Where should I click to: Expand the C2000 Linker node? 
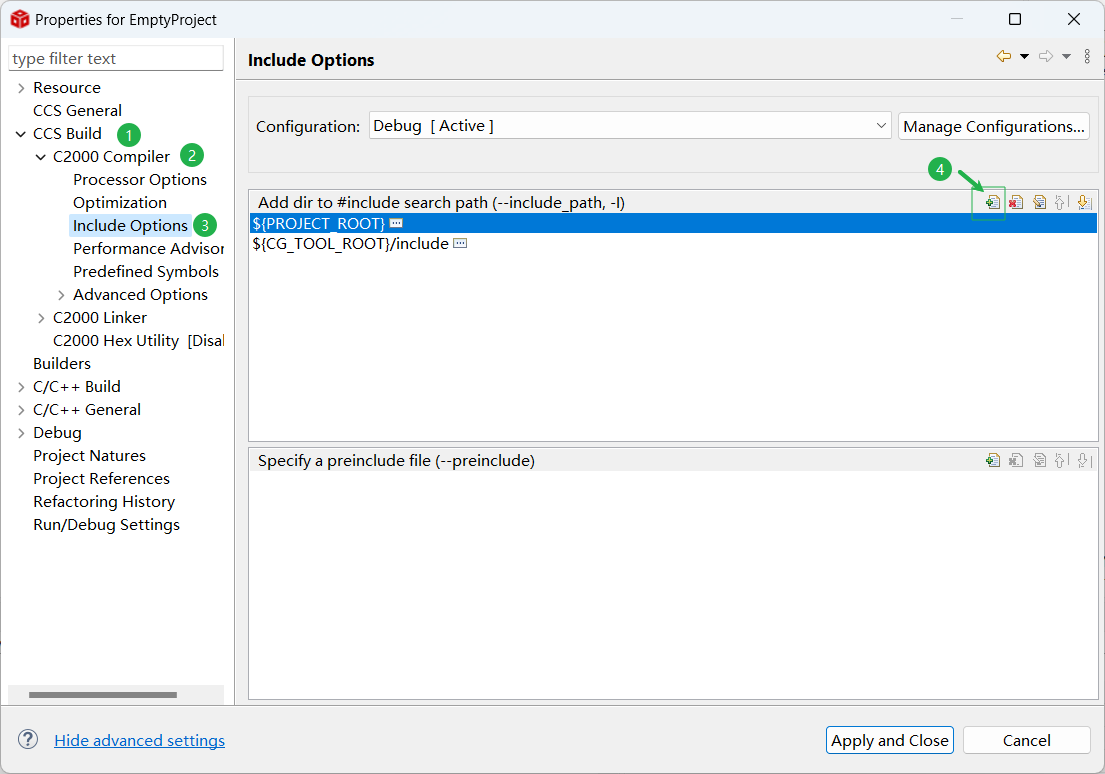click(41, 318)
